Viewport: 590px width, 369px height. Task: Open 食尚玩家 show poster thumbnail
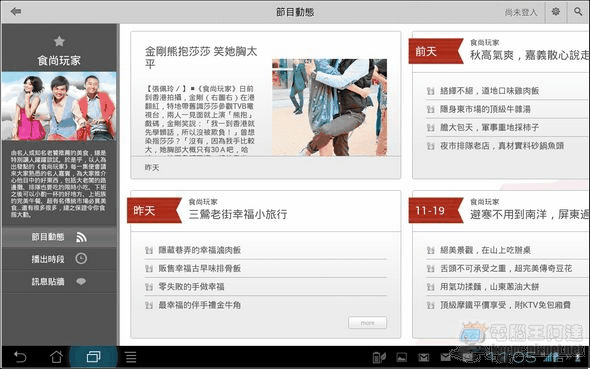[x=59, y=106]
